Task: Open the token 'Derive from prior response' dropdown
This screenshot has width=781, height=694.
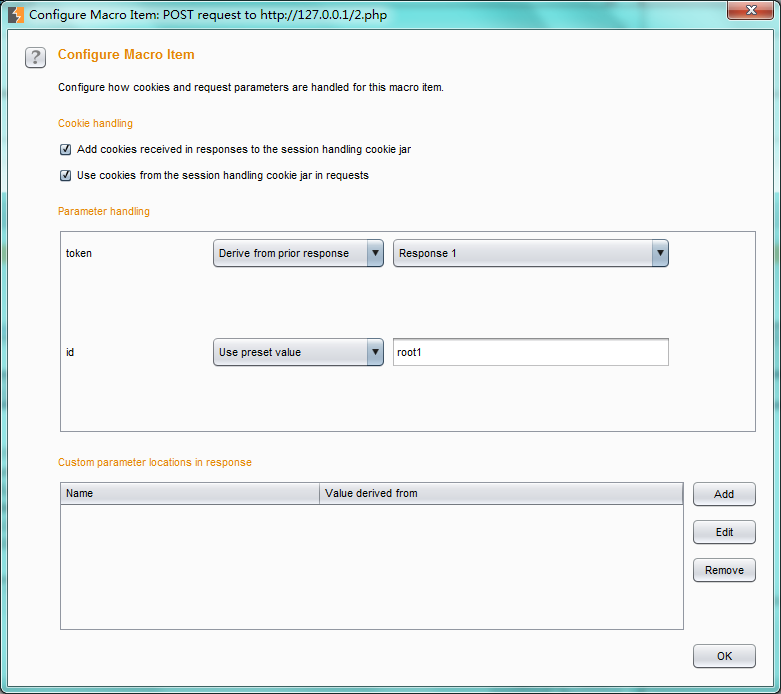Action: click(x=298, y=253)
